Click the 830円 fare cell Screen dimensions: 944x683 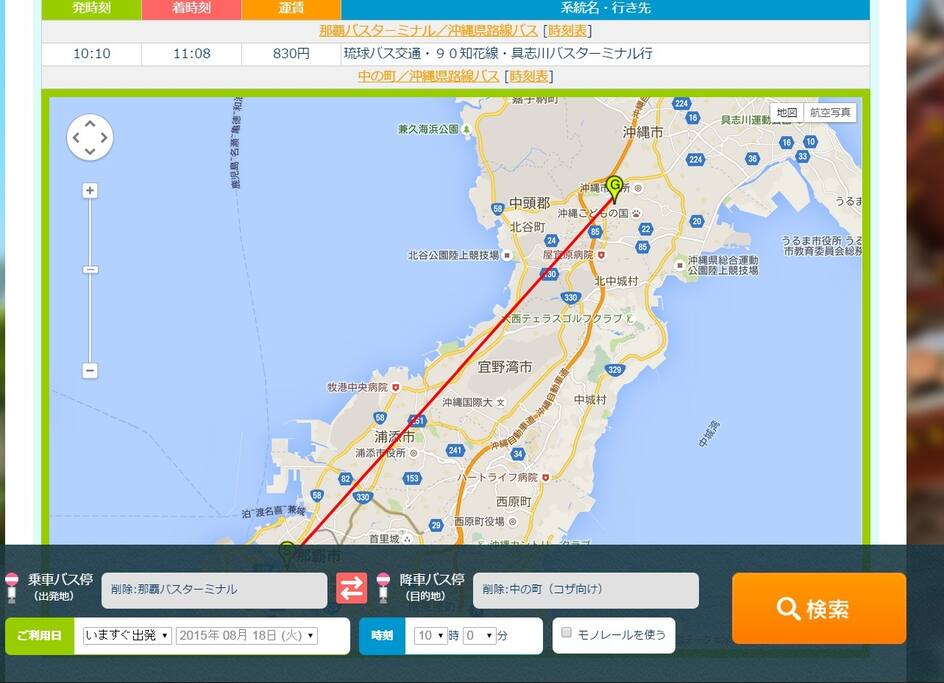tap(291, 54)
